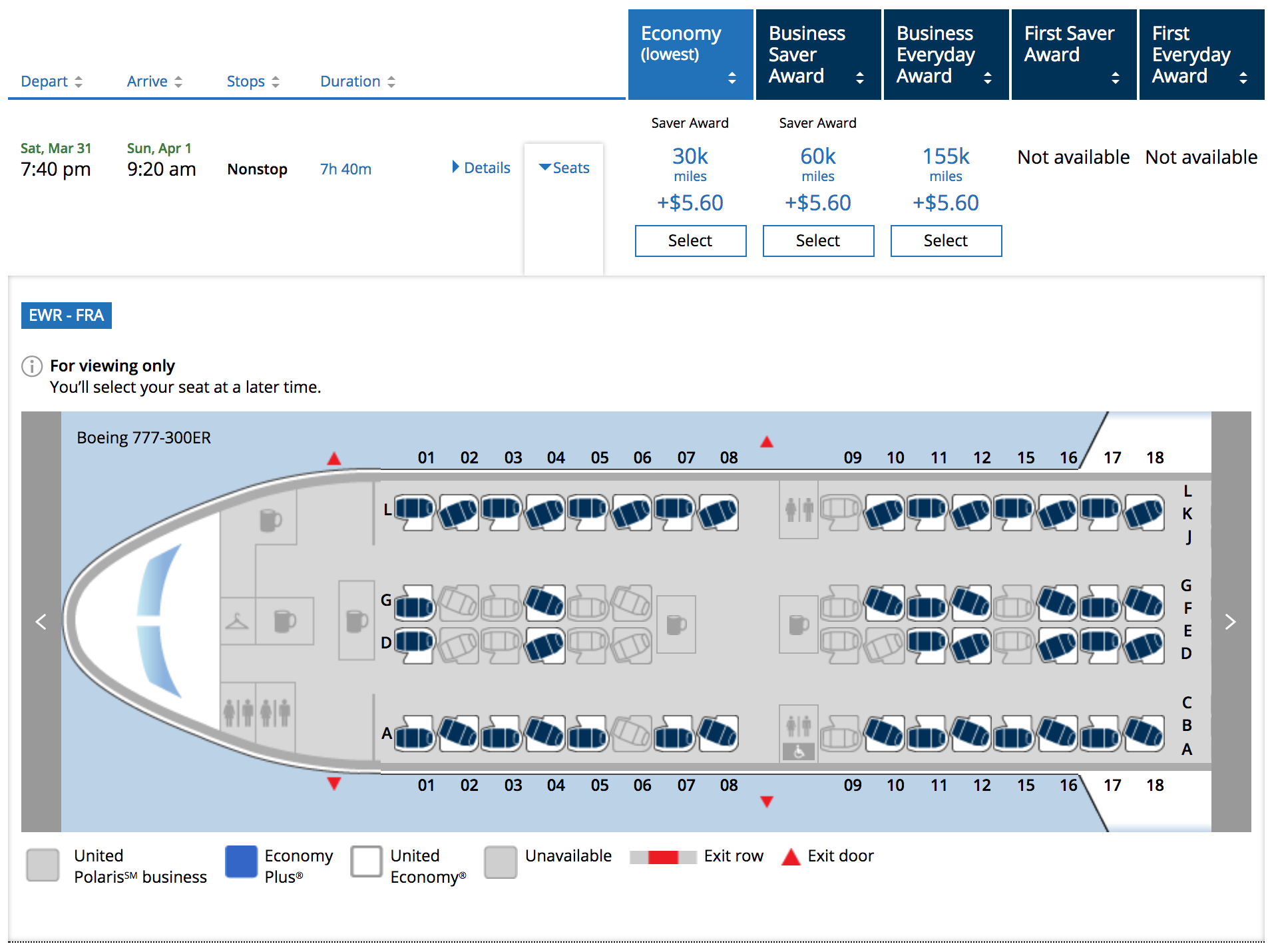Screen dimensions: 1274x952
Task: Click seat 01L in the seat map
Action: pos(414,511)
